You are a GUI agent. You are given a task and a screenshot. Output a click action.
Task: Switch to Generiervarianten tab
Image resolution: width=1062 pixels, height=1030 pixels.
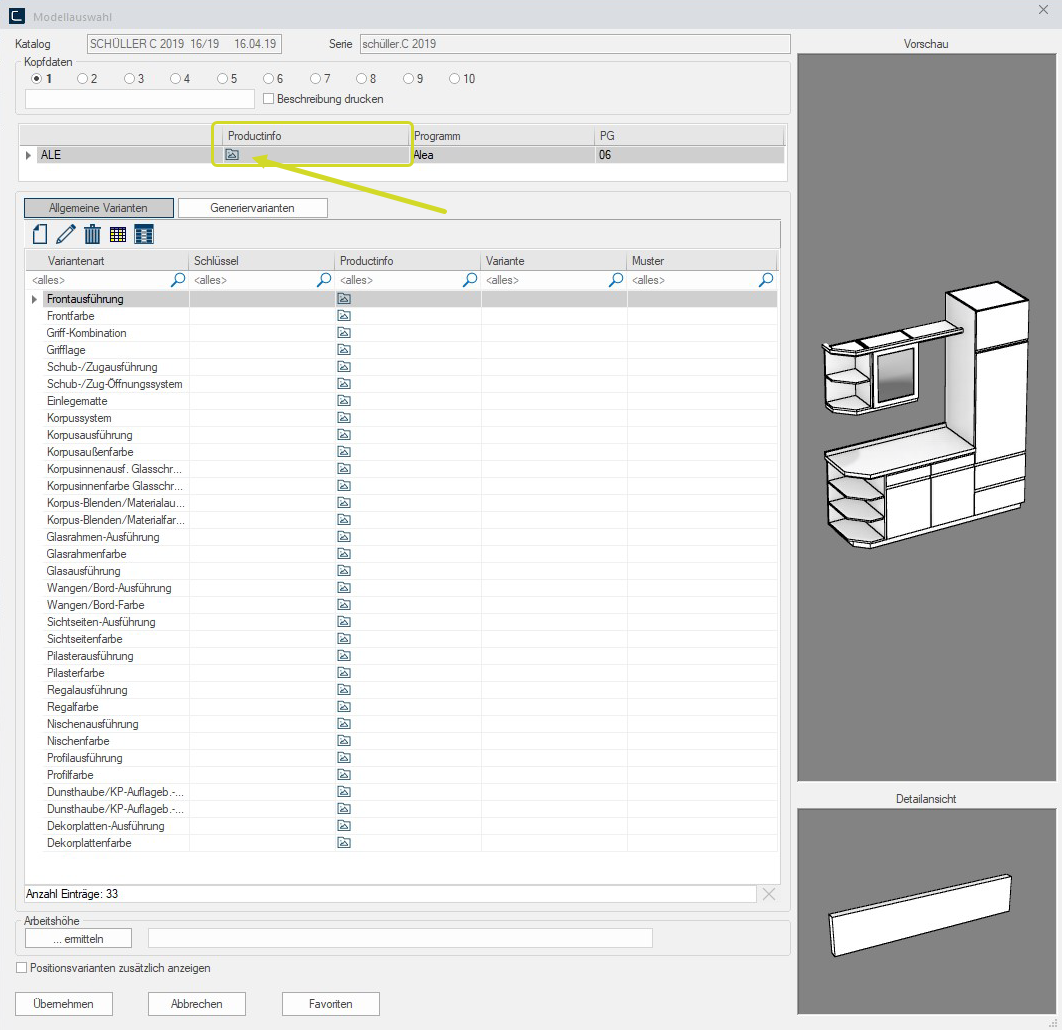[x=252, y=208]
